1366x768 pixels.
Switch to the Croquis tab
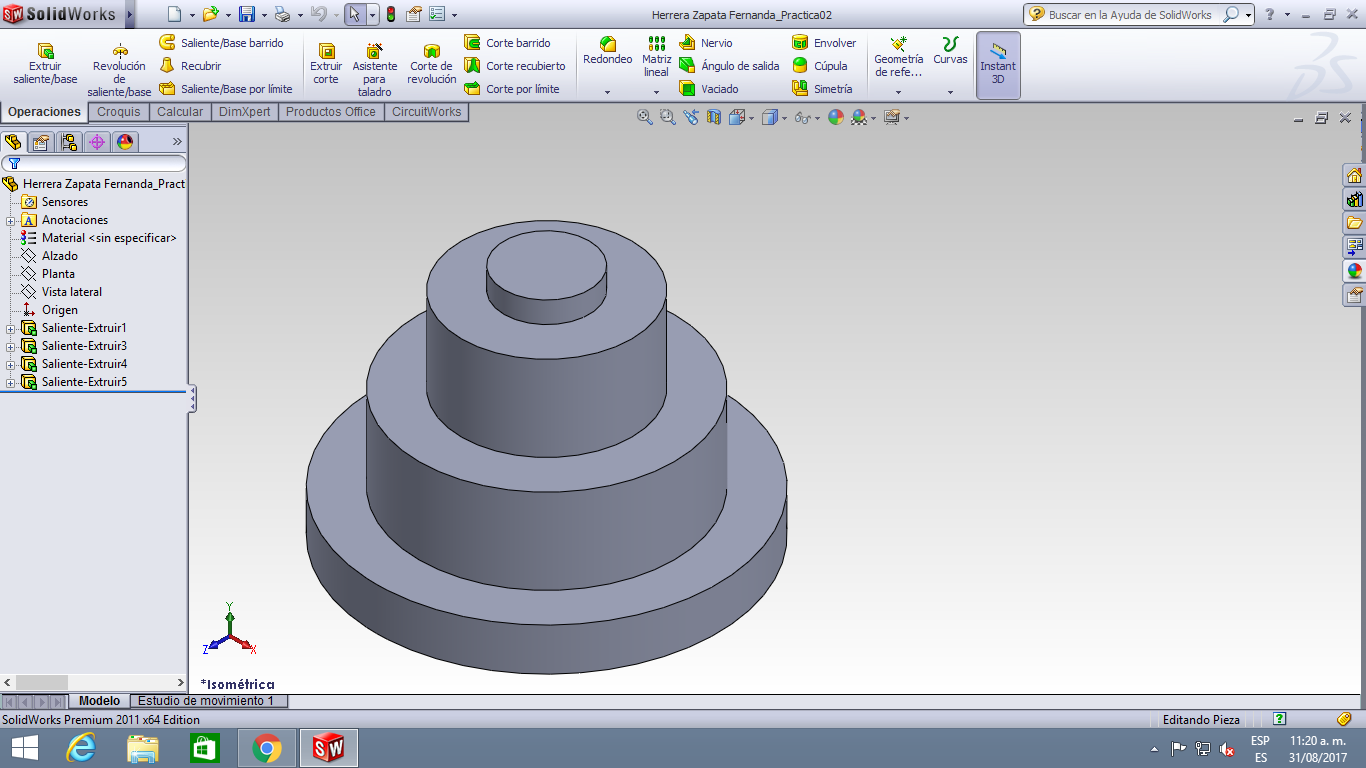tap(118, 112)
